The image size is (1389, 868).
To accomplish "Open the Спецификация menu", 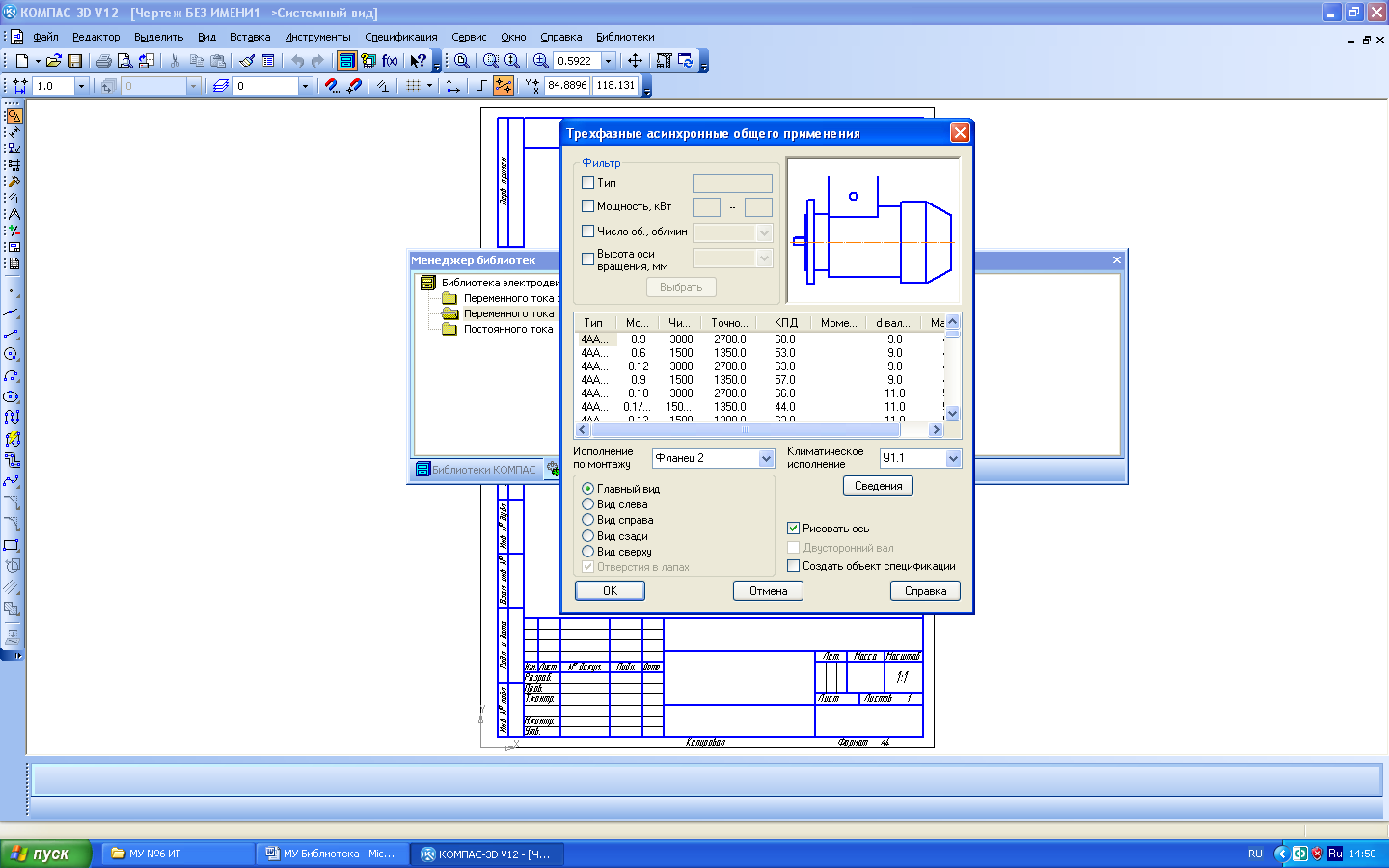I will (x=401, y=37).
